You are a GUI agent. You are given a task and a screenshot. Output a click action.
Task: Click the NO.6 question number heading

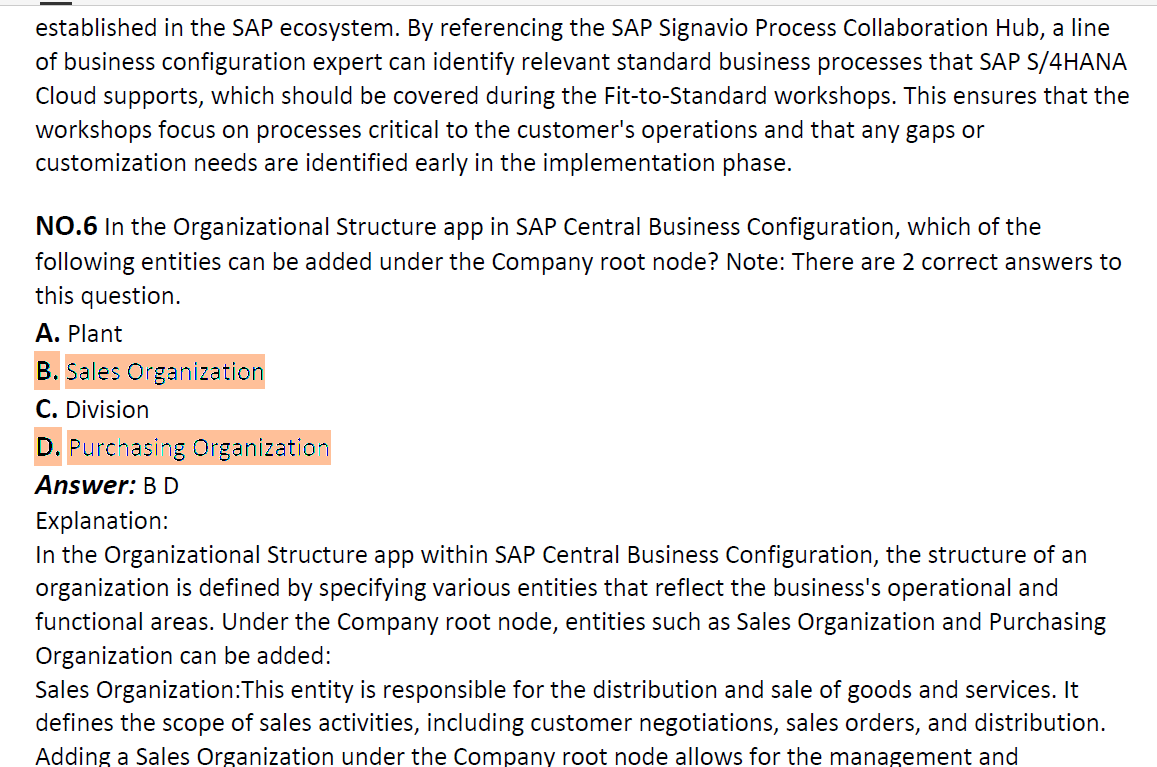[x=66, y=226]
